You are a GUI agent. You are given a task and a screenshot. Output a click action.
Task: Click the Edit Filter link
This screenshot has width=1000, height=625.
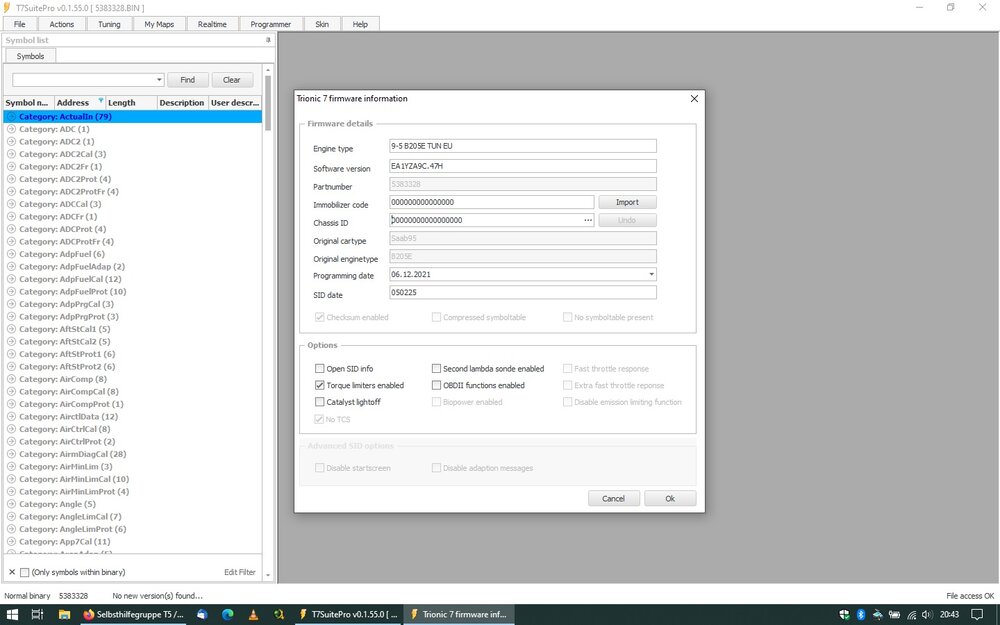click(240, 572)
